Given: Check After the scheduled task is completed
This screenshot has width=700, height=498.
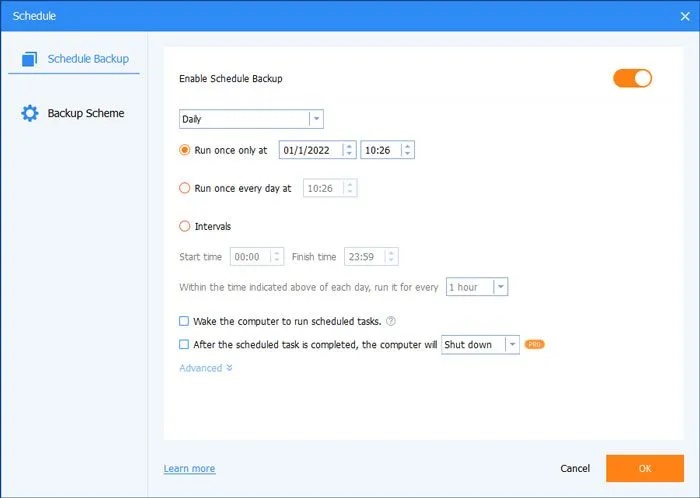Looking at the screenshot, I should pos(184,344).
